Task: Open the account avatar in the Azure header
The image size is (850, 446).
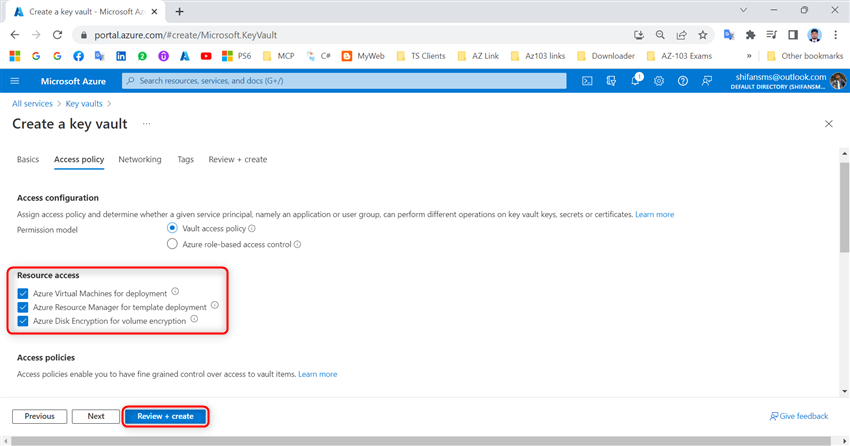Action: click(x=838, y=81)
